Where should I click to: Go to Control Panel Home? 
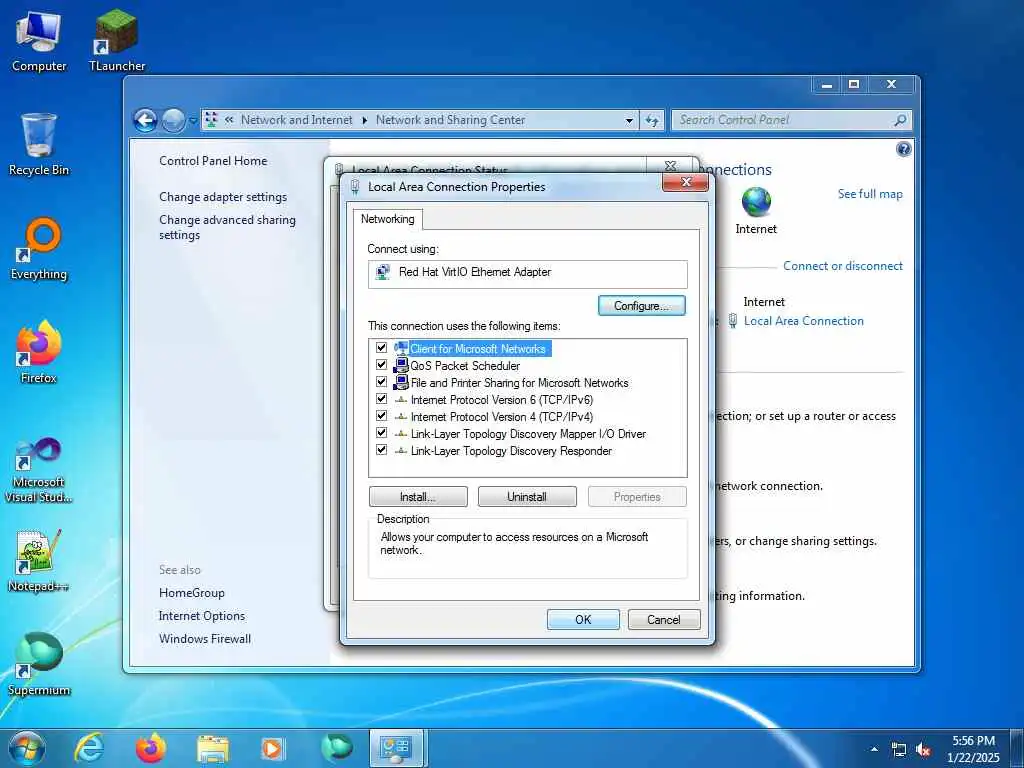pyautogui.click(x=213, y=161)
